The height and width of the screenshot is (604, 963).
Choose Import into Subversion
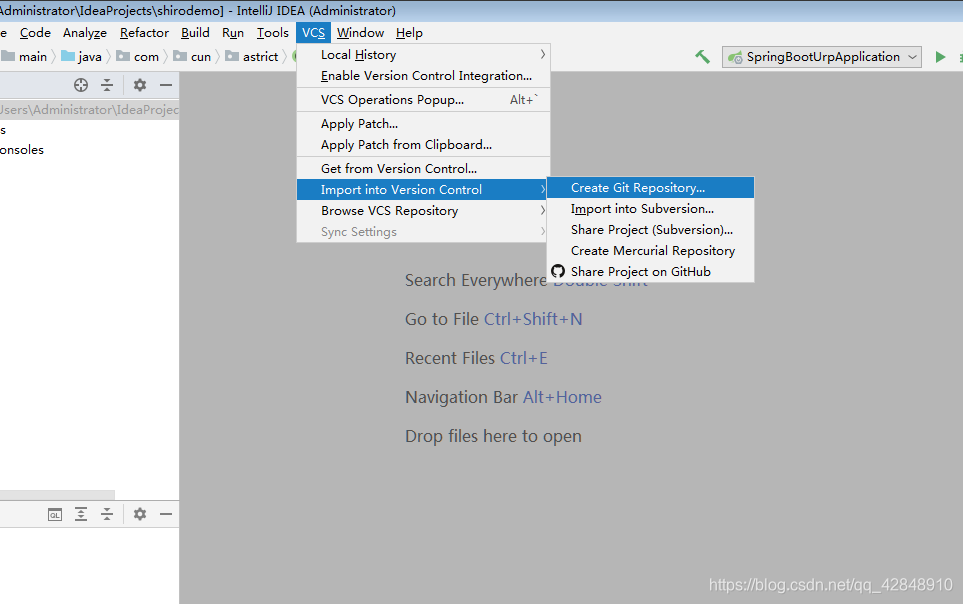(x=650, y=208)
